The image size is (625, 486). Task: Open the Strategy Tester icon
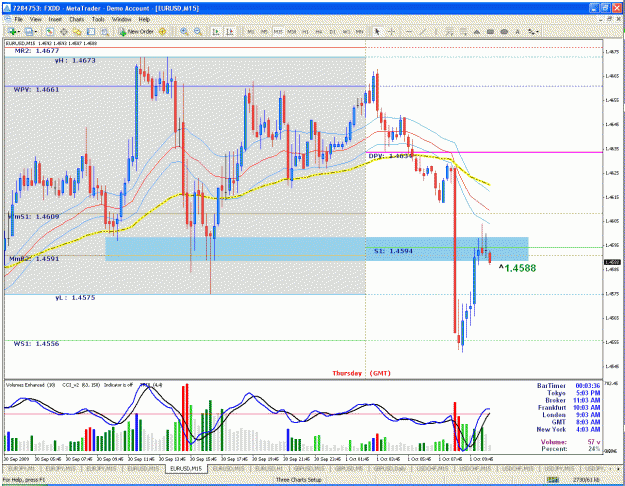point(104,31)
